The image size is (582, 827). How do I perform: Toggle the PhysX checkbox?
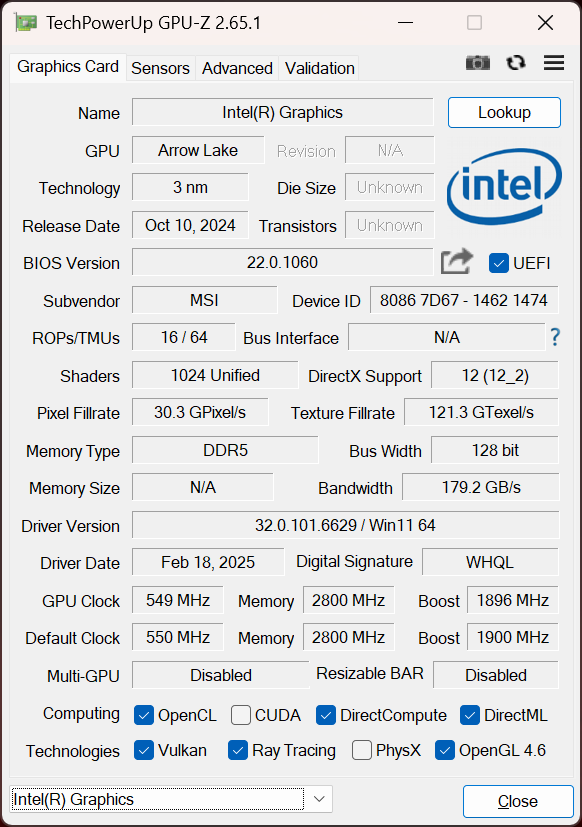361,750
